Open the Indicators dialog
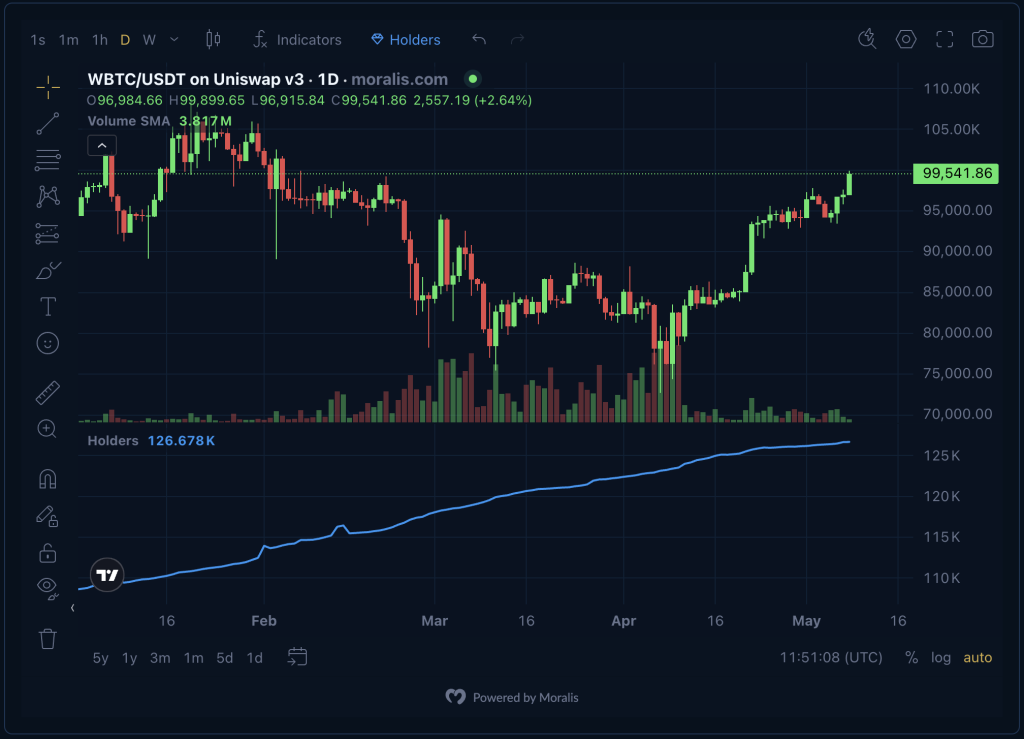The width and height of the screenshot is (1024, 739). click(297, 40)
